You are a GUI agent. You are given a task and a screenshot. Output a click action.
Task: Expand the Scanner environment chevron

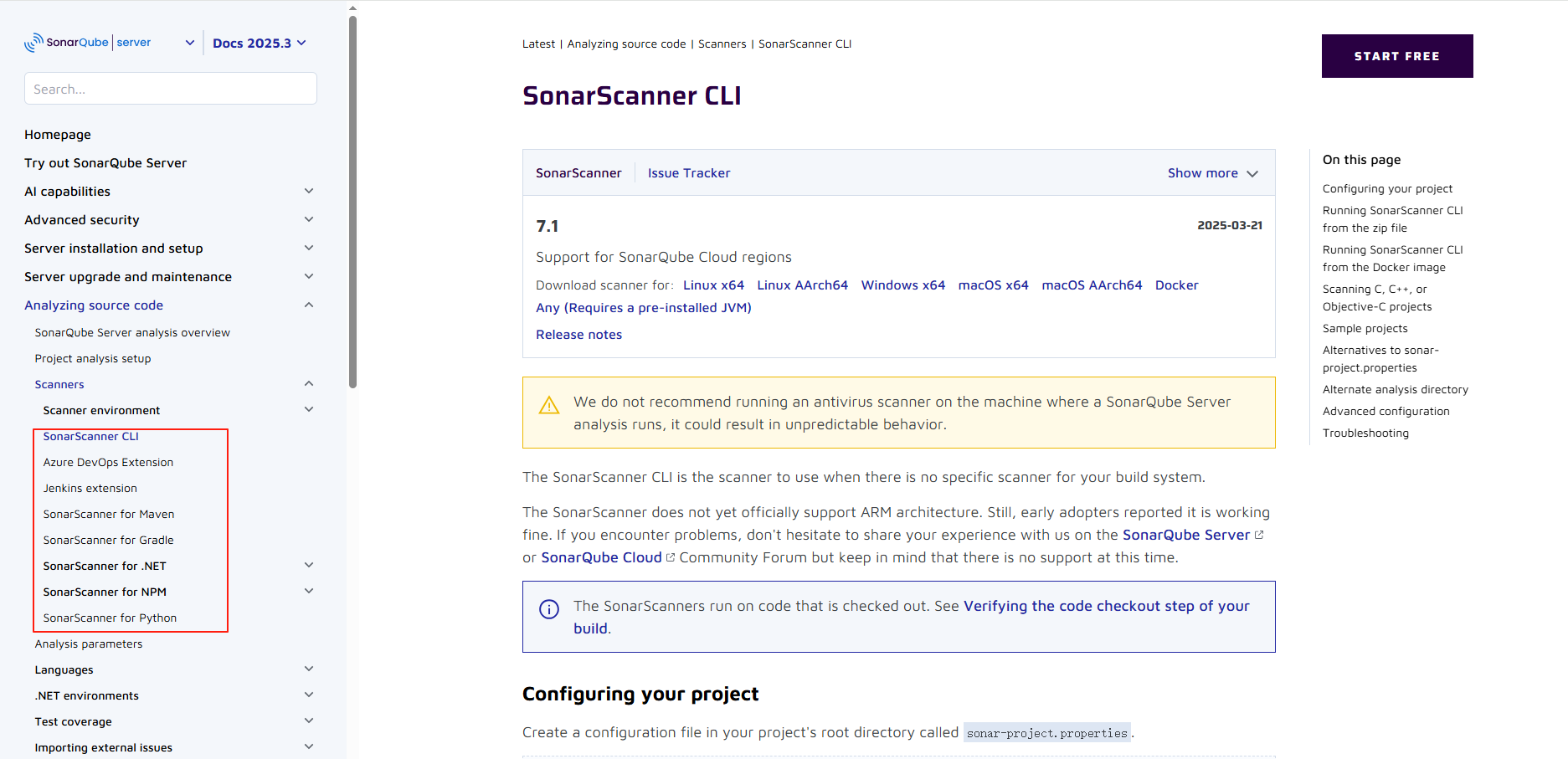tap(309, 409)
